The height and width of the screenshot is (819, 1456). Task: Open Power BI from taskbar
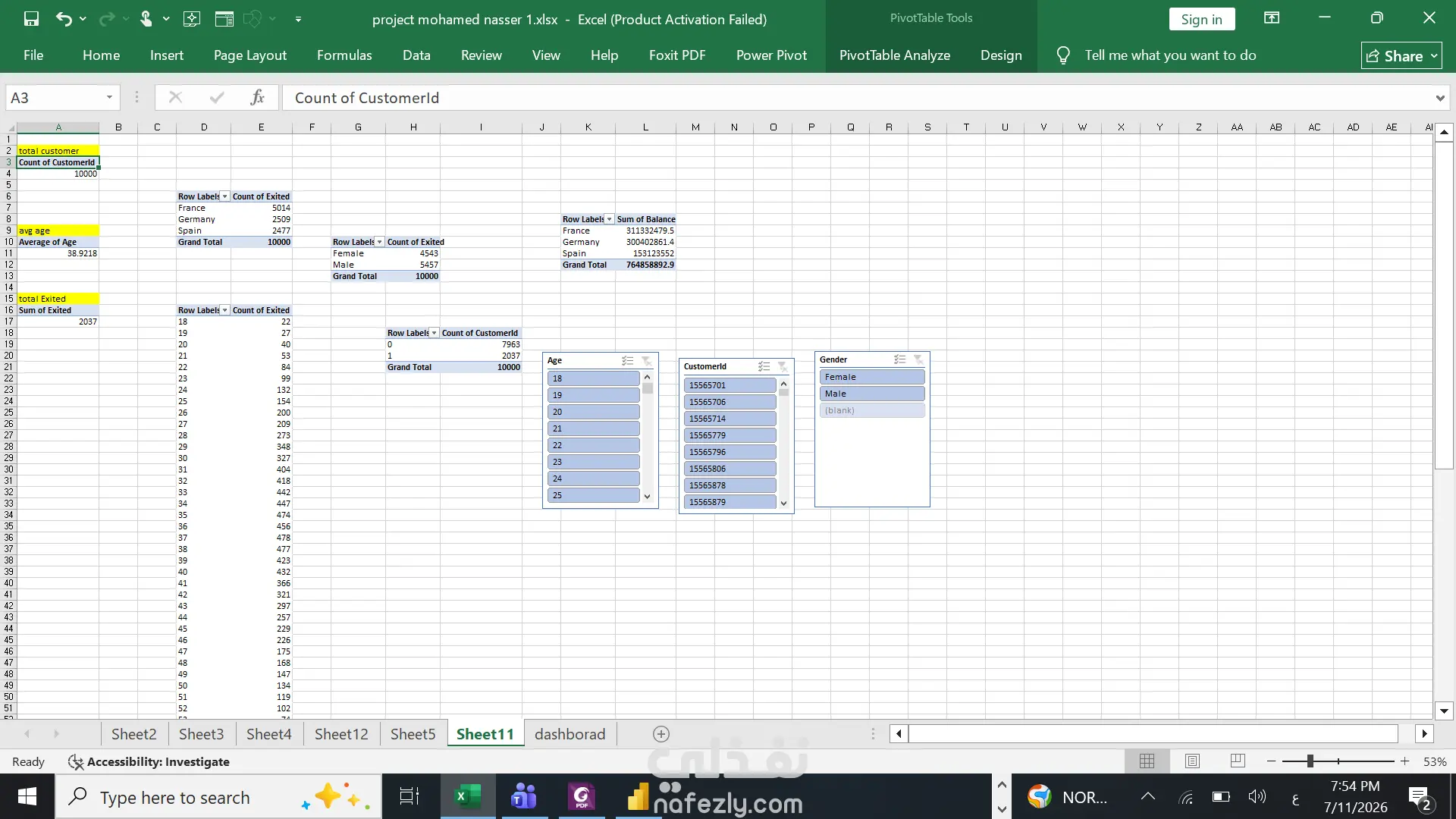coord(638,796)
